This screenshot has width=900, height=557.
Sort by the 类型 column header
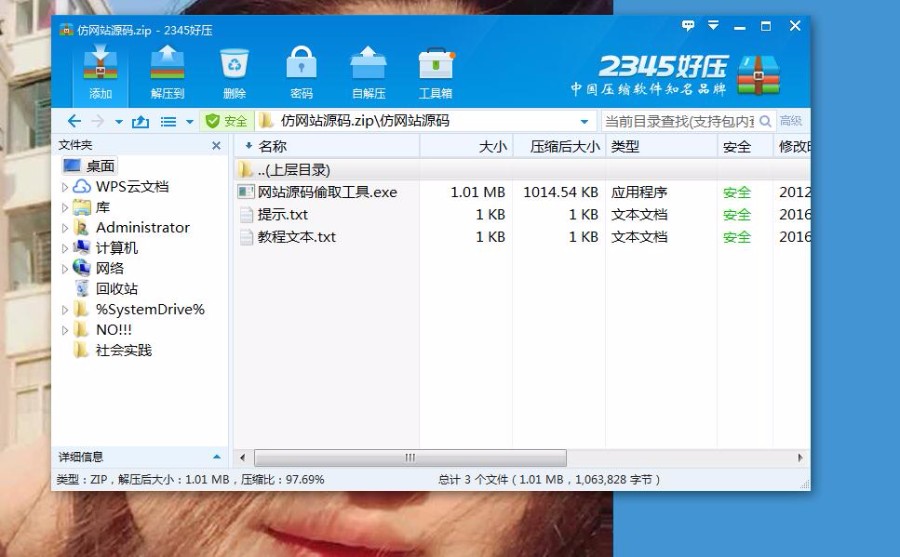click(661, 146)
